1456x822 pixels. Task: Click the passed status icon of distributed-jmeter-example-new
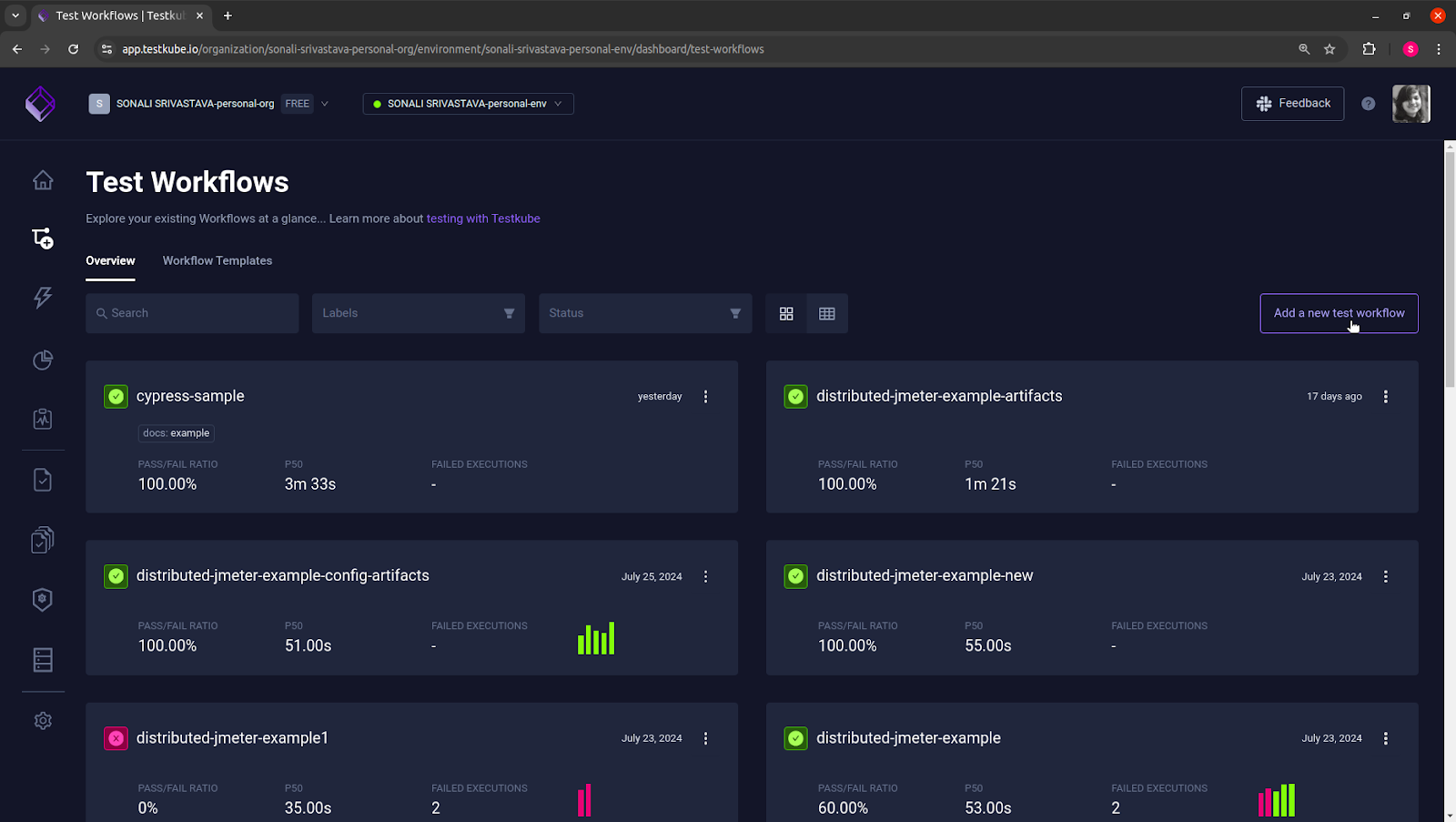(x=795, y=576)
